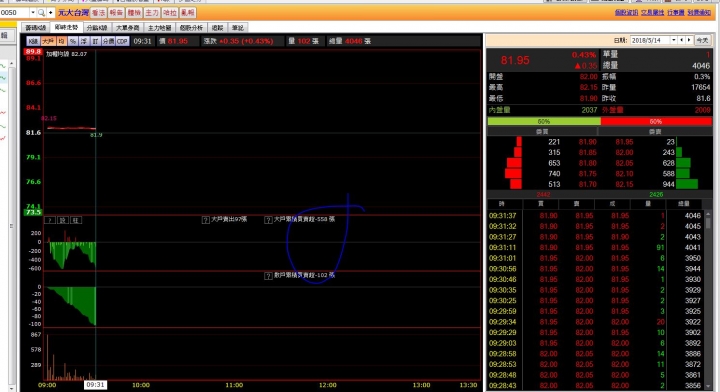Open the date picker dropdown arrow
This screenshot has width=720, height=392.
pos(674,40)
